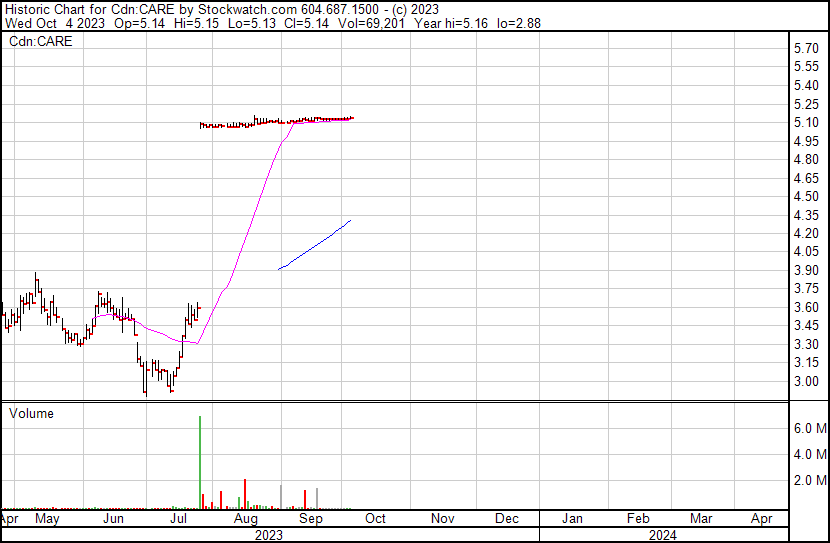Click the 3.00 price axis label

[x=805, y=381]
